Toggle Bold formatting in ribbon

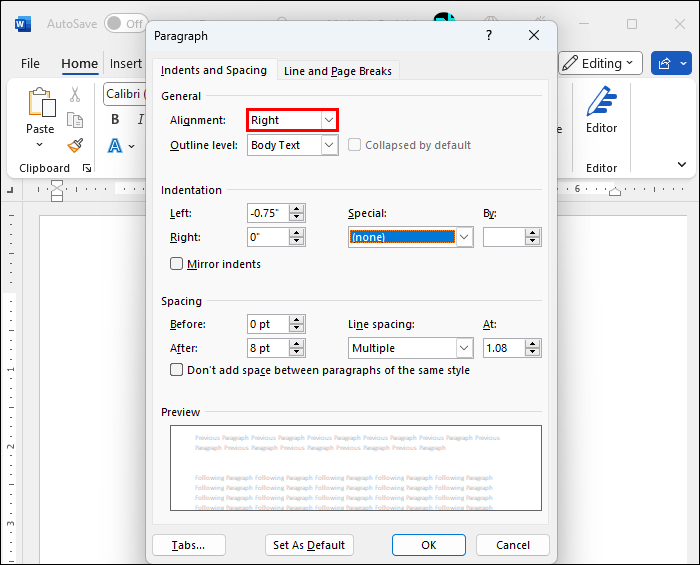tap(115, 120)
